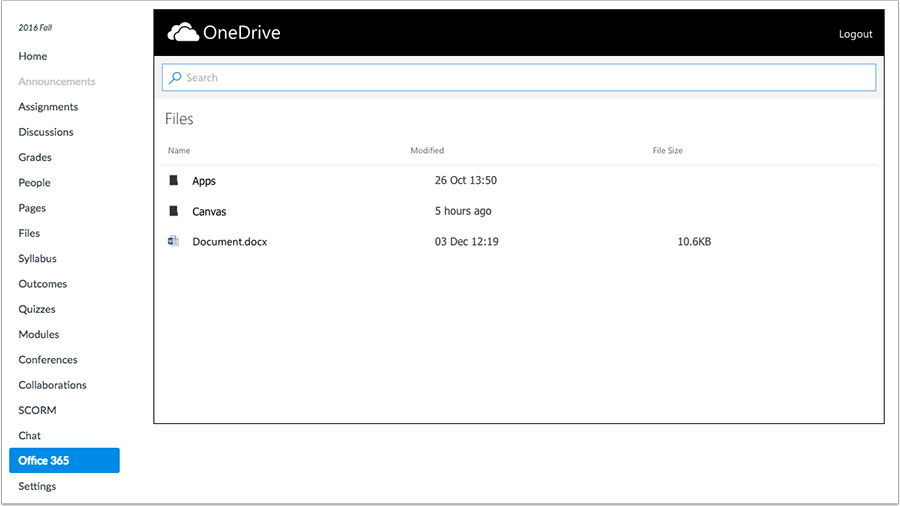Open Assignments in course navigation

point(48,107)
